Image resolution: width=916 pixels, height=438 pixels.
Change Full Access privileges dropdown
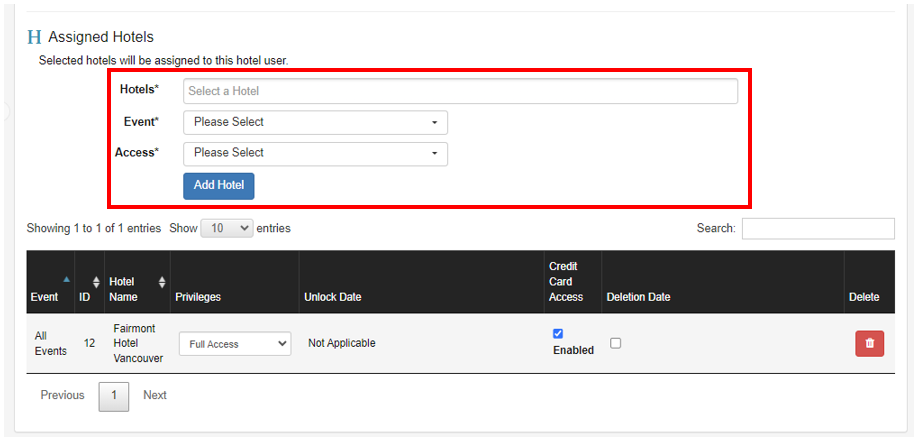point(235,344)
